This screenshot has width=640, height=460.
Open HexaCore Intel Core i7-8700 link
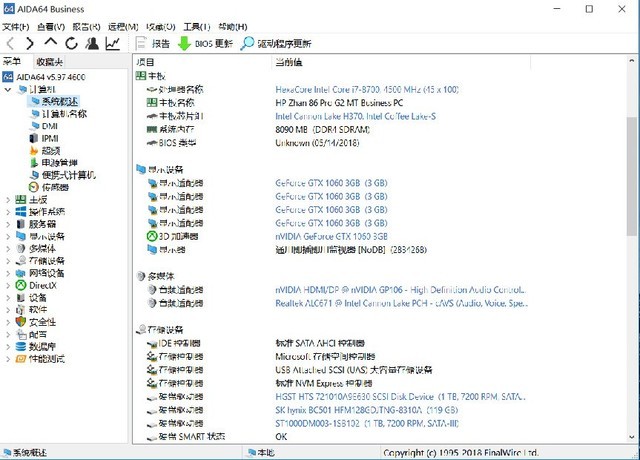click(x=367, y=89)
